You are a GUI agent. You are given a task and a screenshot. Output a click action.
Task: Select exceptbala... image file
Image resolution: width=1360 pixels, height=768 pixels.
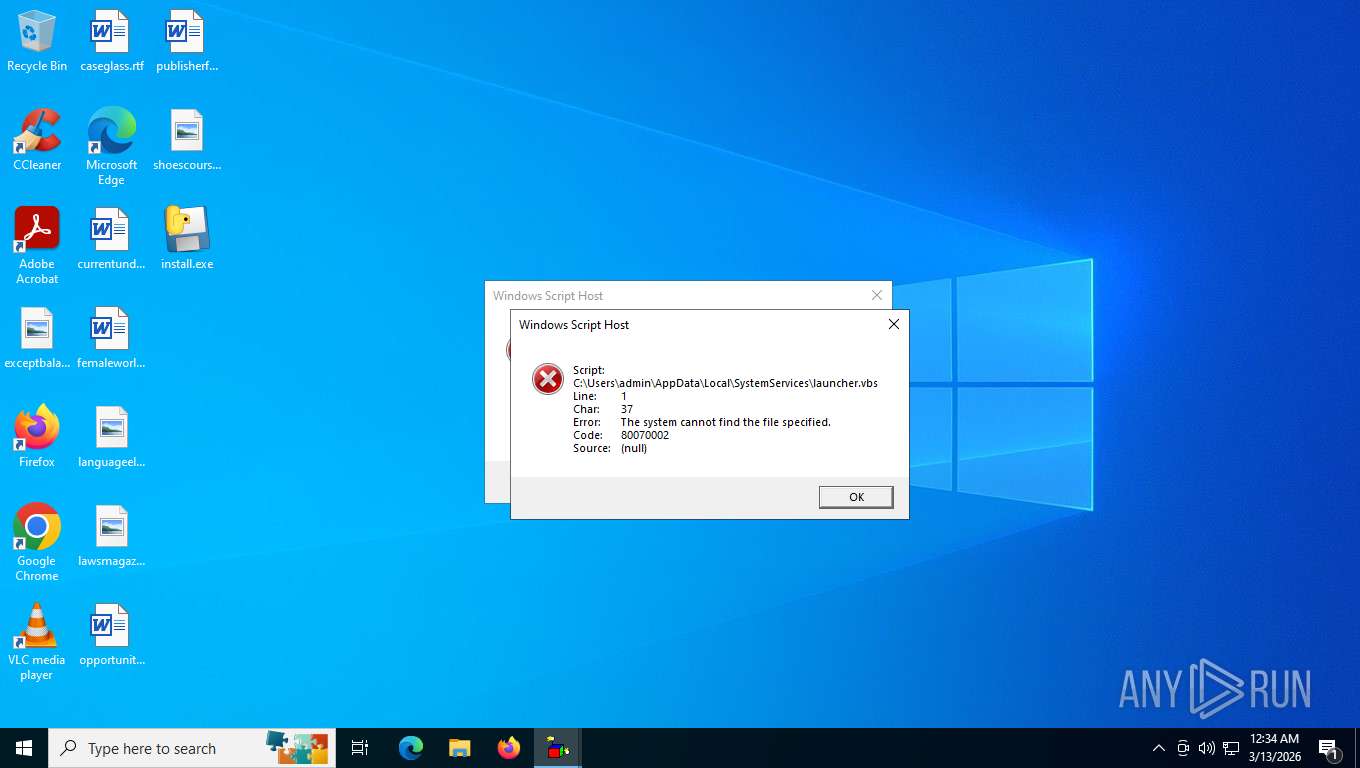pyautogui.click(x=37, y=338)
